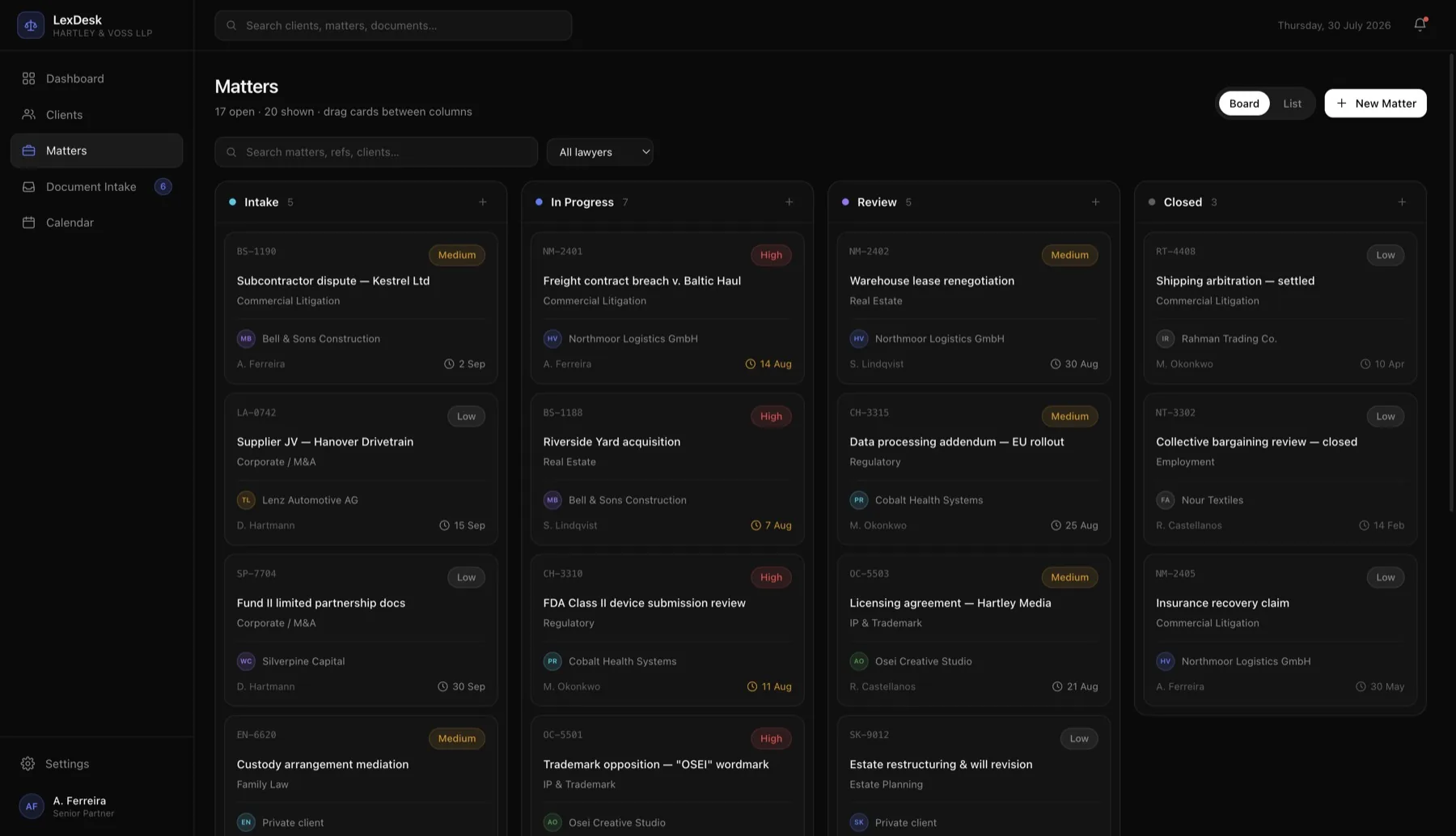Viewport: 1456px width, 836px height.
Task: Open A. Ferreira Senior Partner profile
Action: click(x=96, y=806)
